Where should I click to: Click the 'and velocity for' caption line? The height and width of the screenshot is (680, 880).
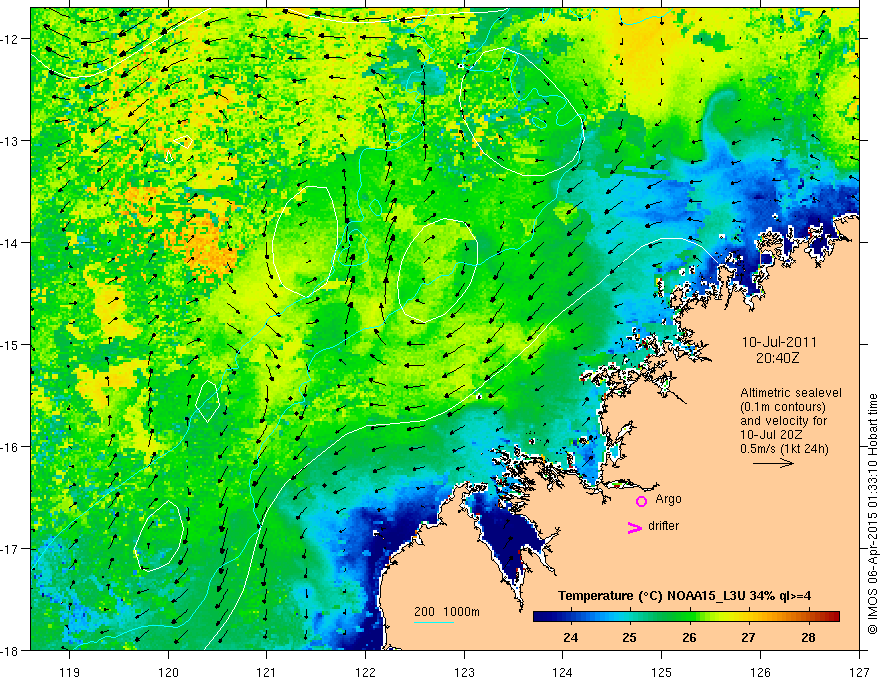(783, 421)
